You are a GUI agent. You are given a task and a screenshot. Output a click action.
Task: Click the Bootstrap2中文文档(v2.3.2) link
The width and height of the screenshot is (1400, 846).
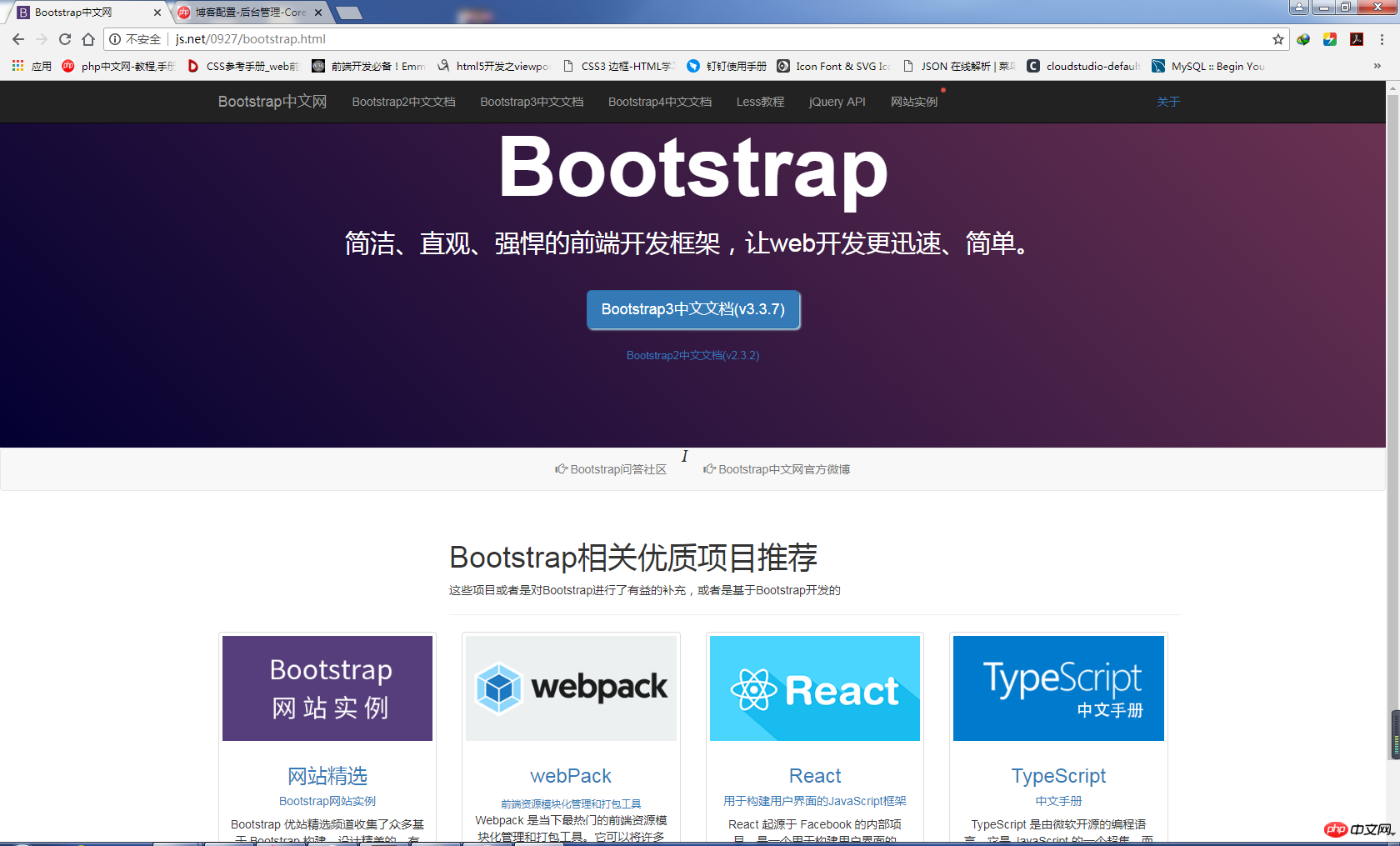coord(692,355)
